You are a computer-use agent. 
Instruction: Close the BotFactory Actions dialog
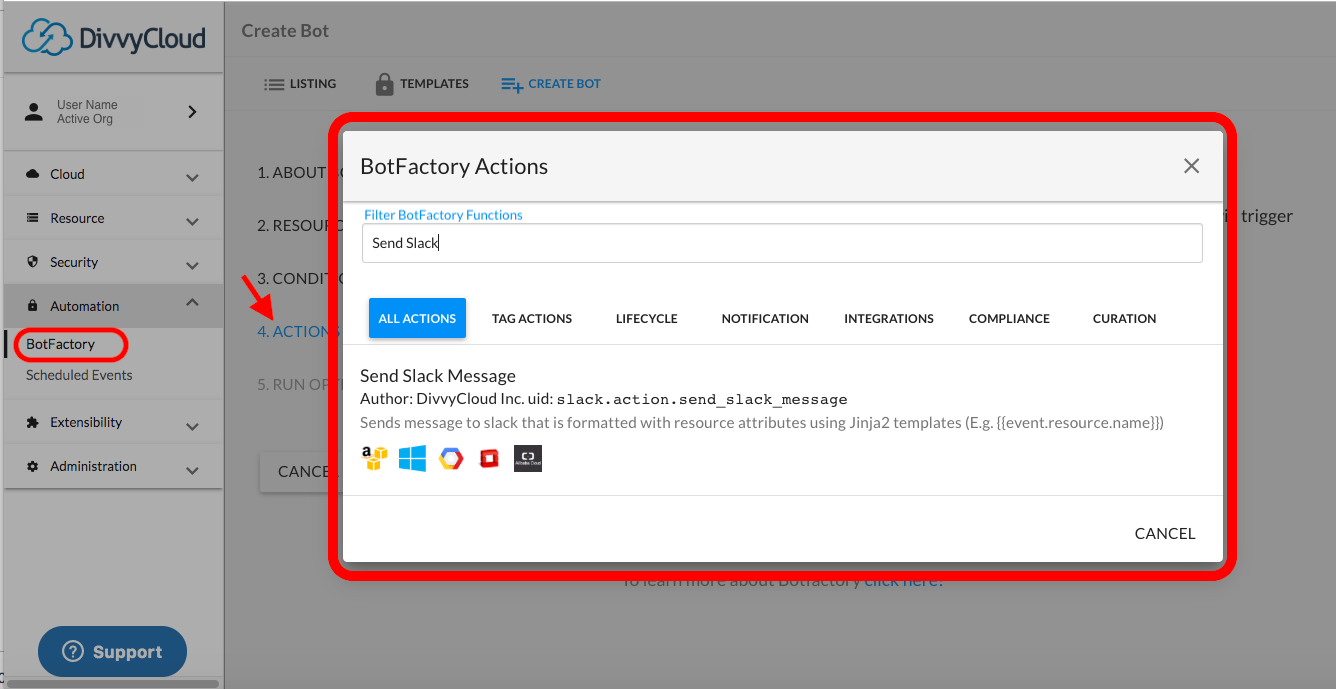[1191, 166]
